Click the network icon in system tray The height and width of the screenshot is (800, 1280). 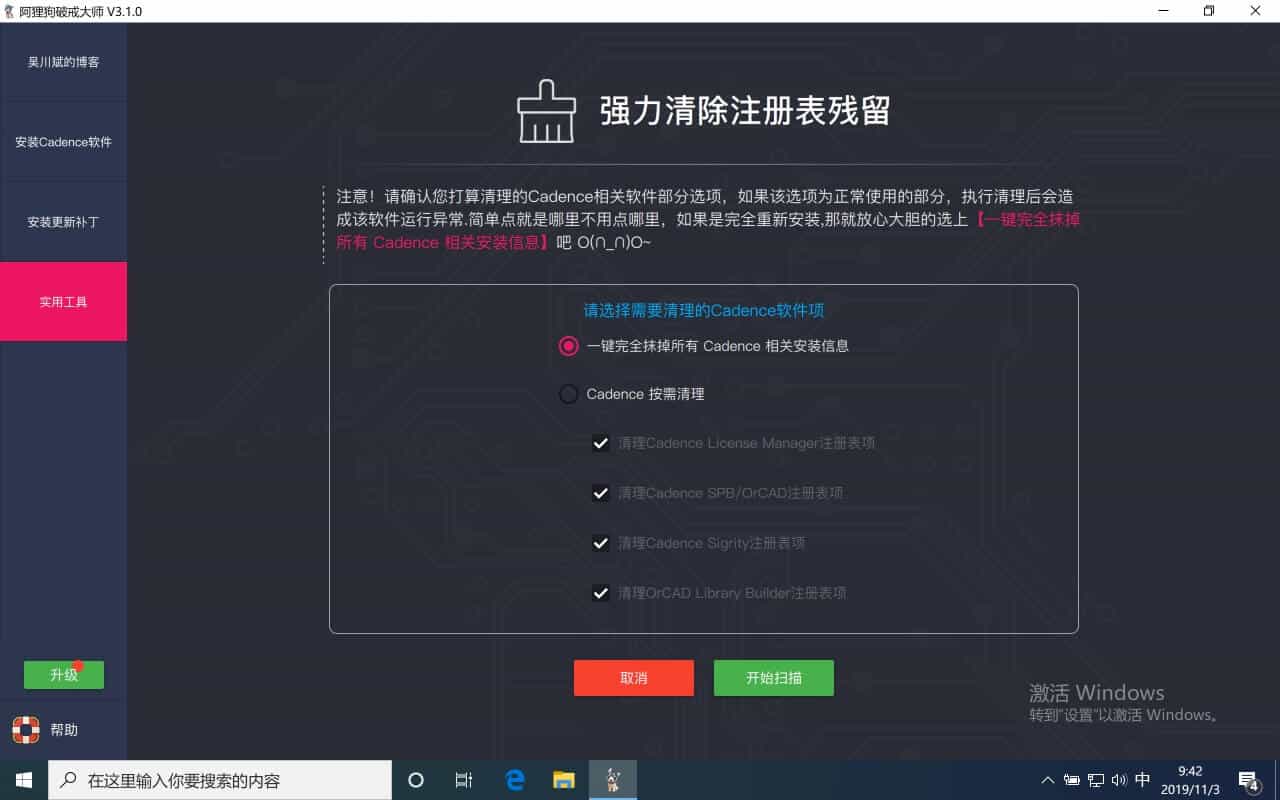click(x=1096, y=780)
